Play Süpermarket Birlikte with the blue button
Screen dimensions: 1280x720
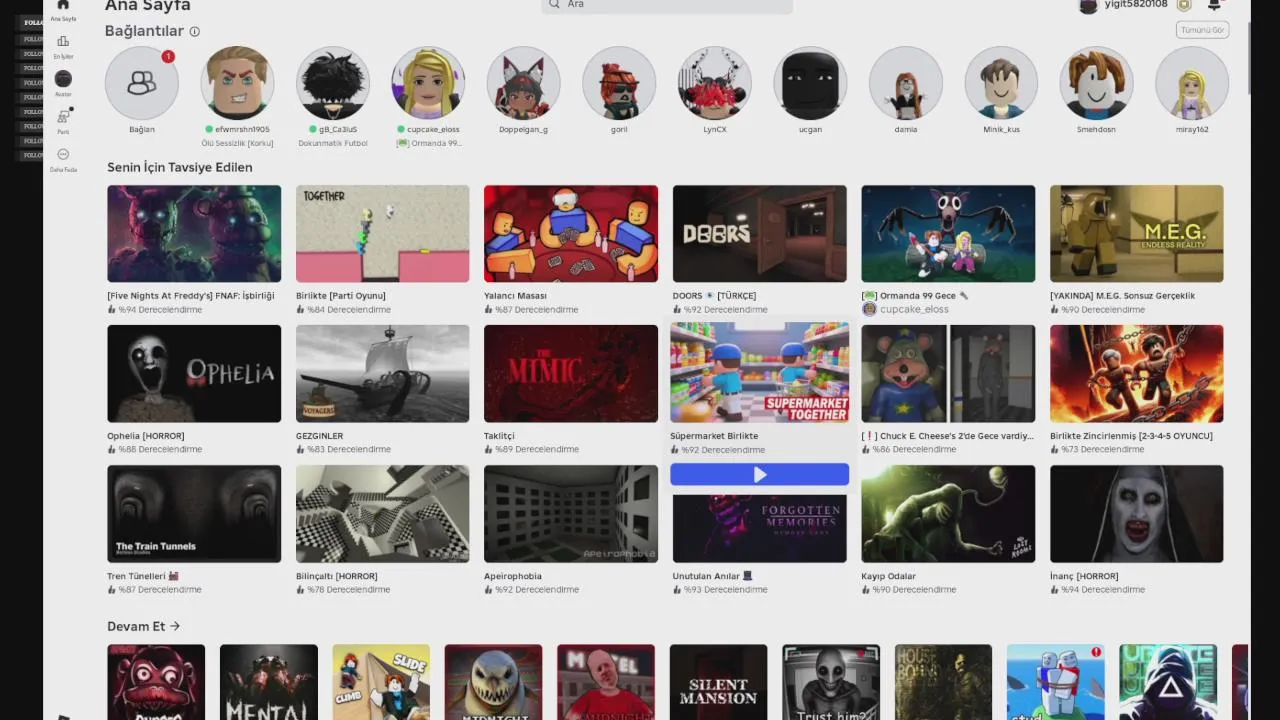pyautogui.click(x=760, y=475)
